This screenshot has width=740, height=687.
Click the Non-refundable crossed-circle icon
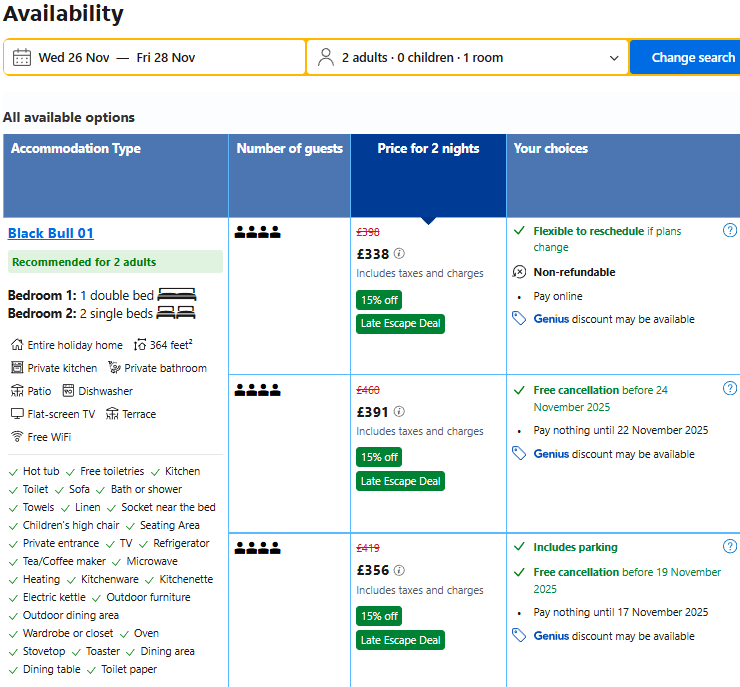[519, 272]
